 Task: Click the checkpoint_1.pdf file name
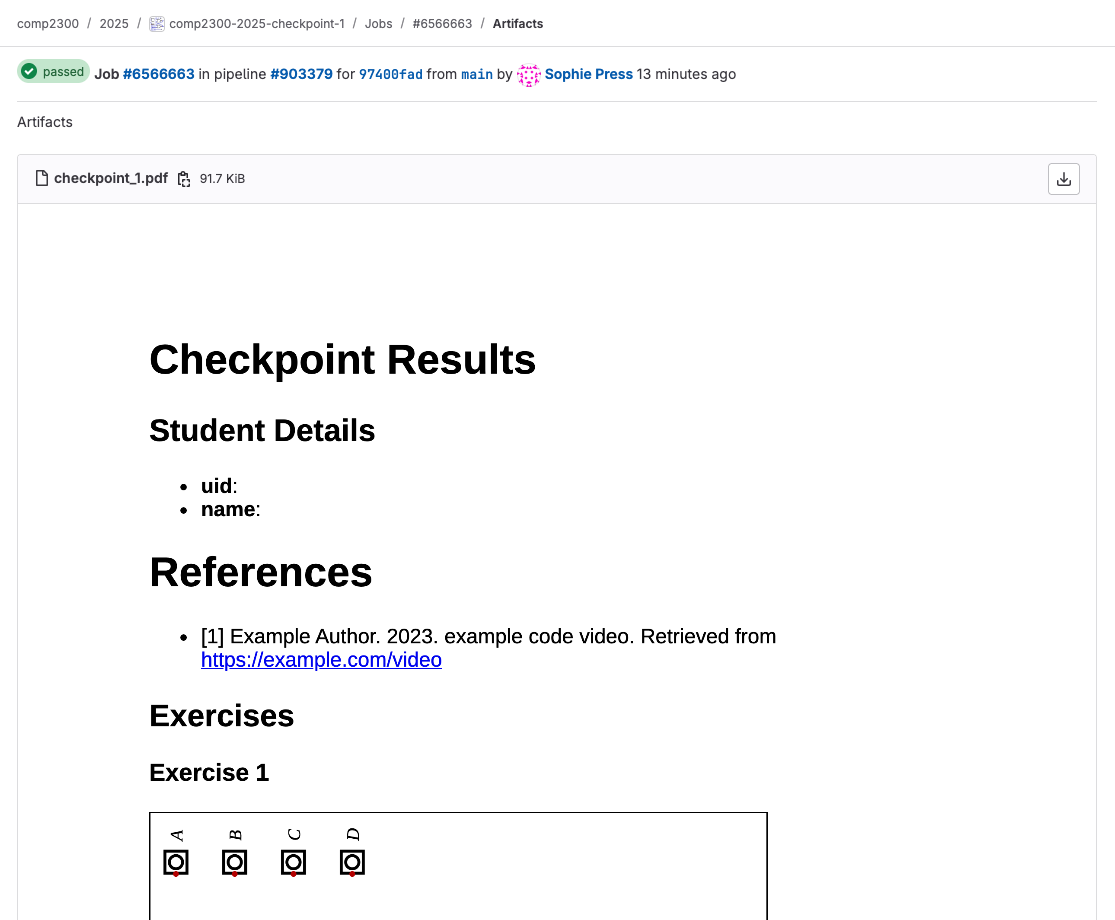pos(111,179)
